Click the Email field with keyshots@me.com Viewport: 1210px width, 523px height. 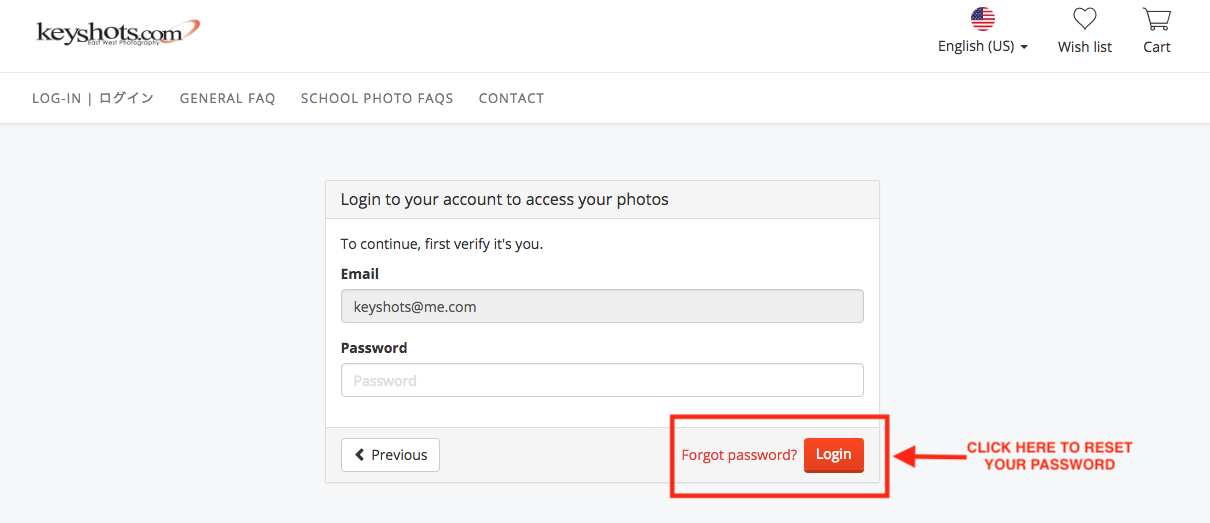[x=602, y=307]
